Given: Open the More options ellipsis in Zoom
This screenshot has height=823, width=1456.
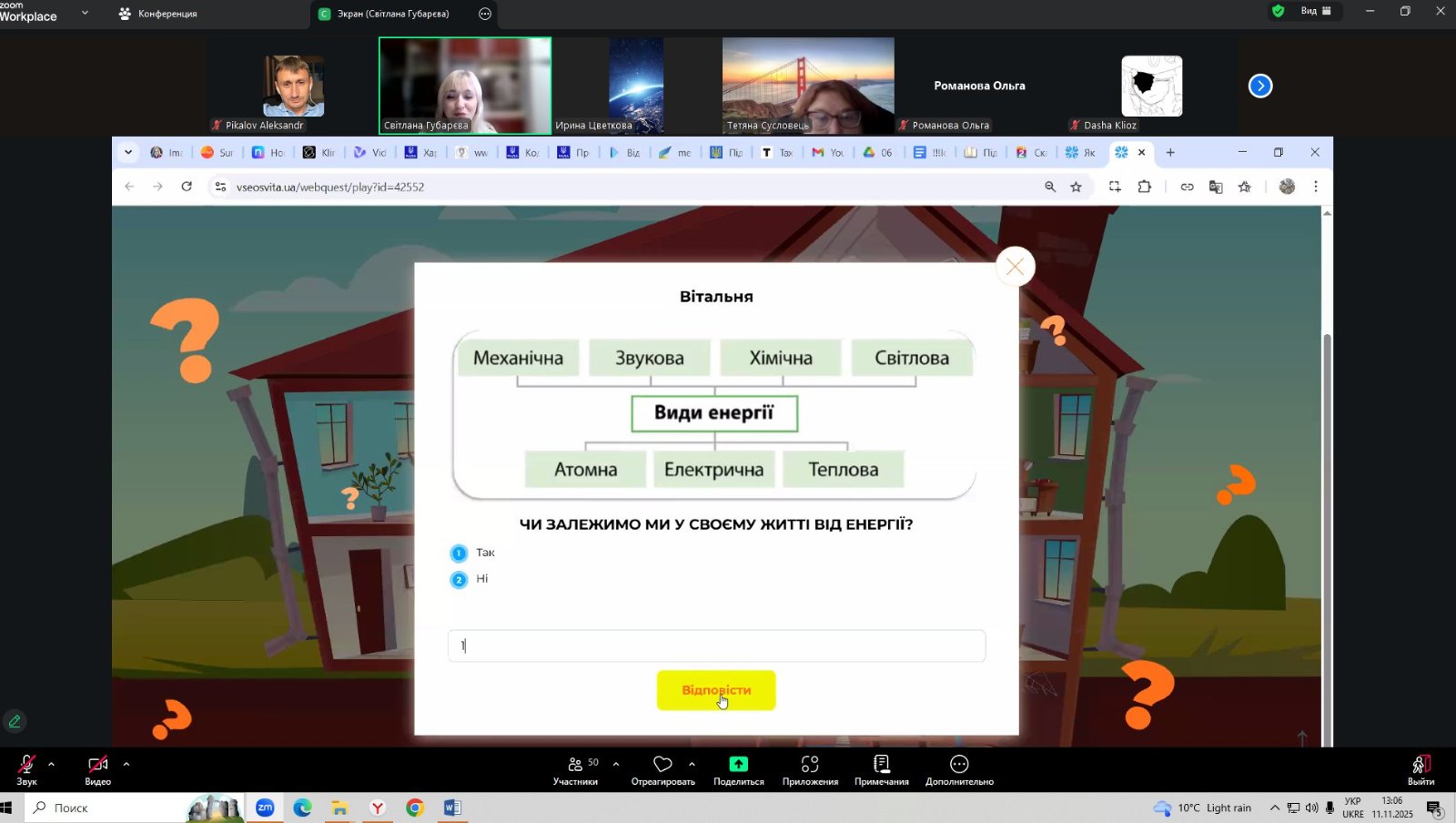Looking at the screenshot, I should [x=959, y=765].
